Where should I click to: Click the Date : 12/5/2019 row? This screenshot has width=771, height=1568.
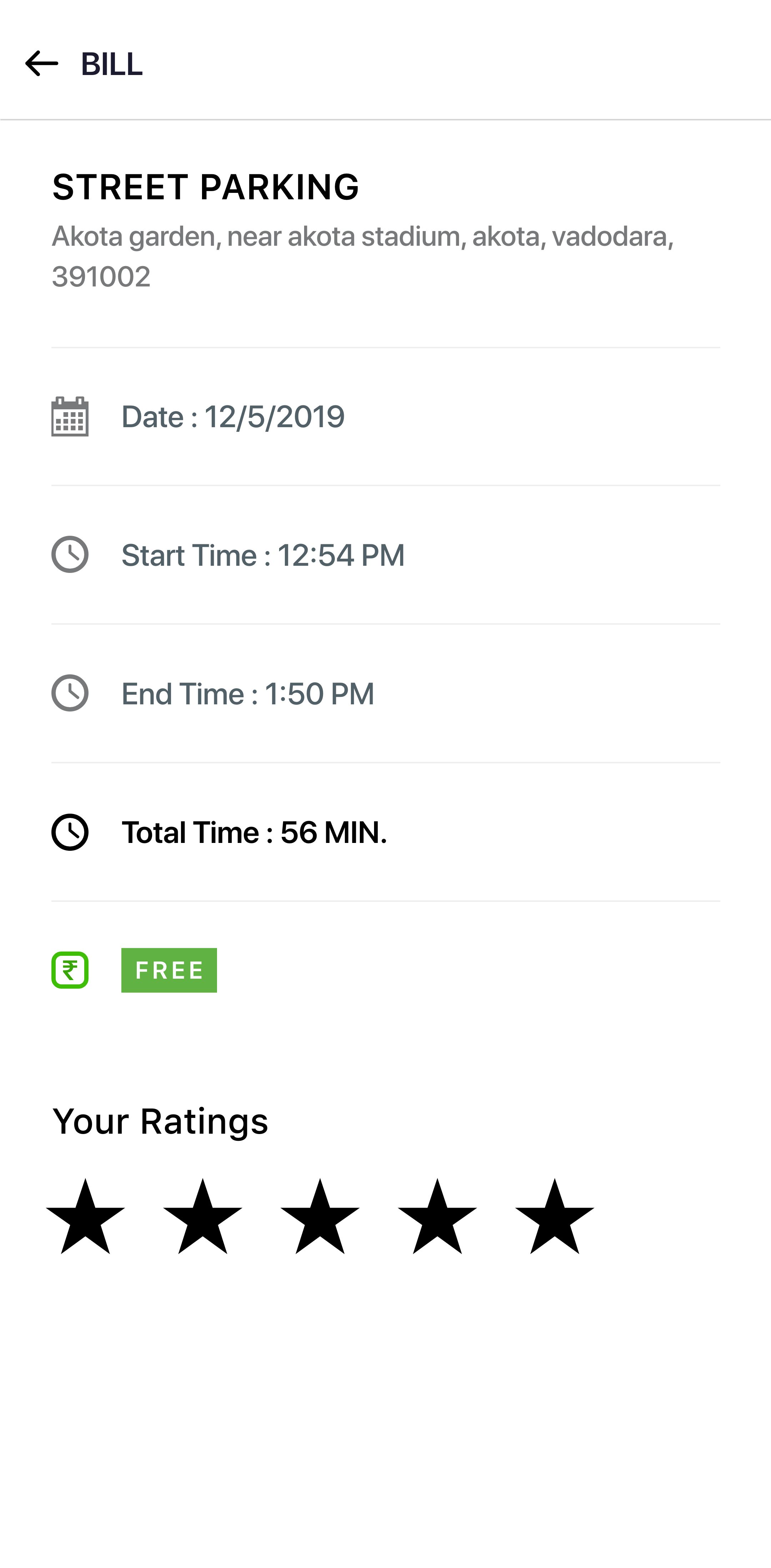click(x=233, y=417)
